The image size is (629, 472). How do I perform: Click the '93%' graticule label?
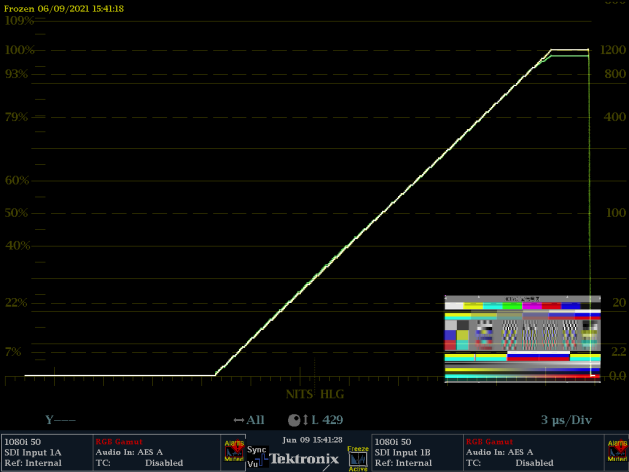pos(16,74)
